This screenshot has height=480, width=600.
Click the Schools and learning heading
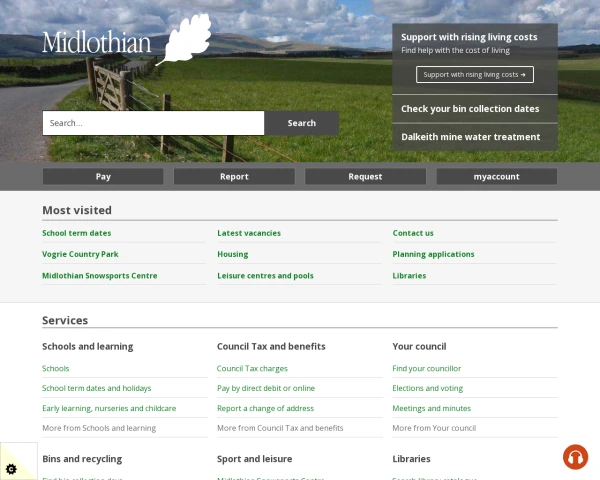point(88,346)
